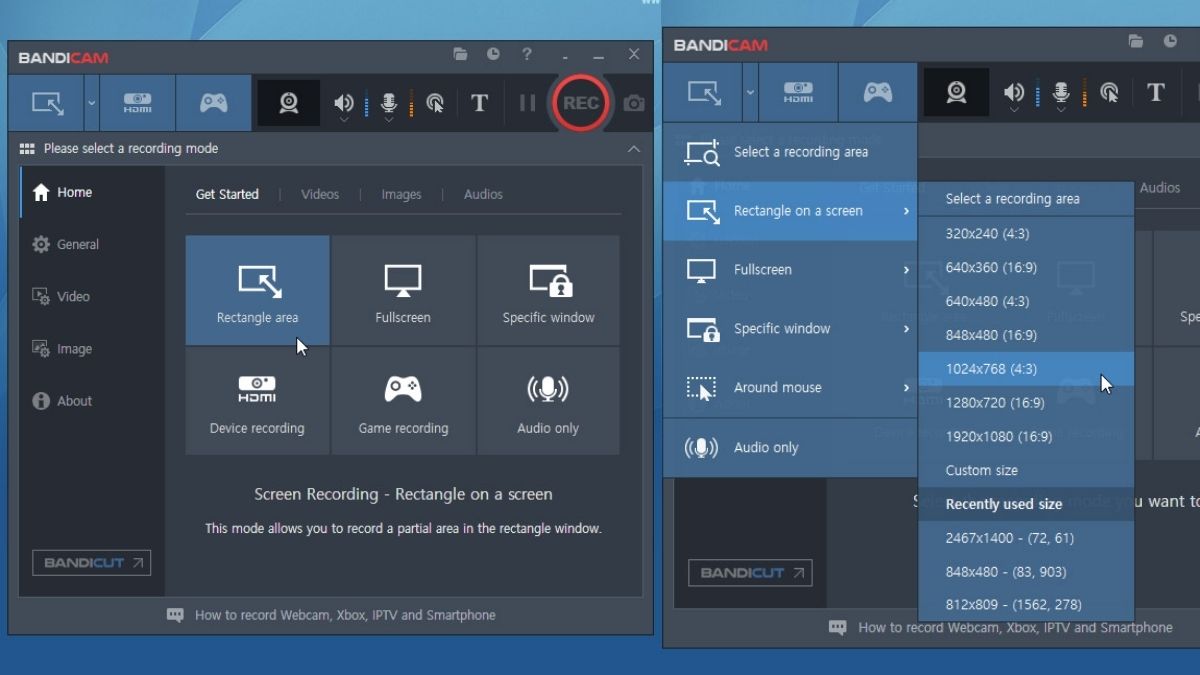Start recording with the red REC button

(x=581, y=103)
